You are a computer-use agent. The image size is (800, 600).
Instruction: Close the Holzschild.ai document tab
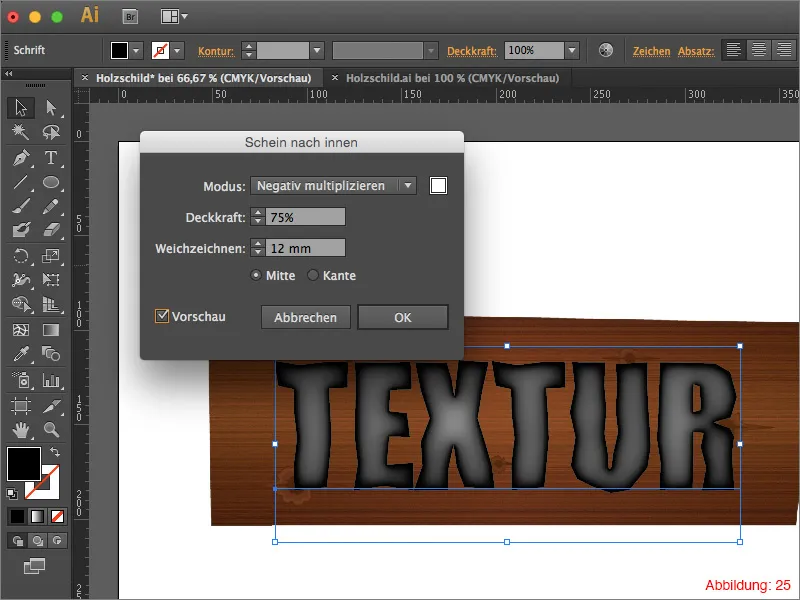click(335, 78)
